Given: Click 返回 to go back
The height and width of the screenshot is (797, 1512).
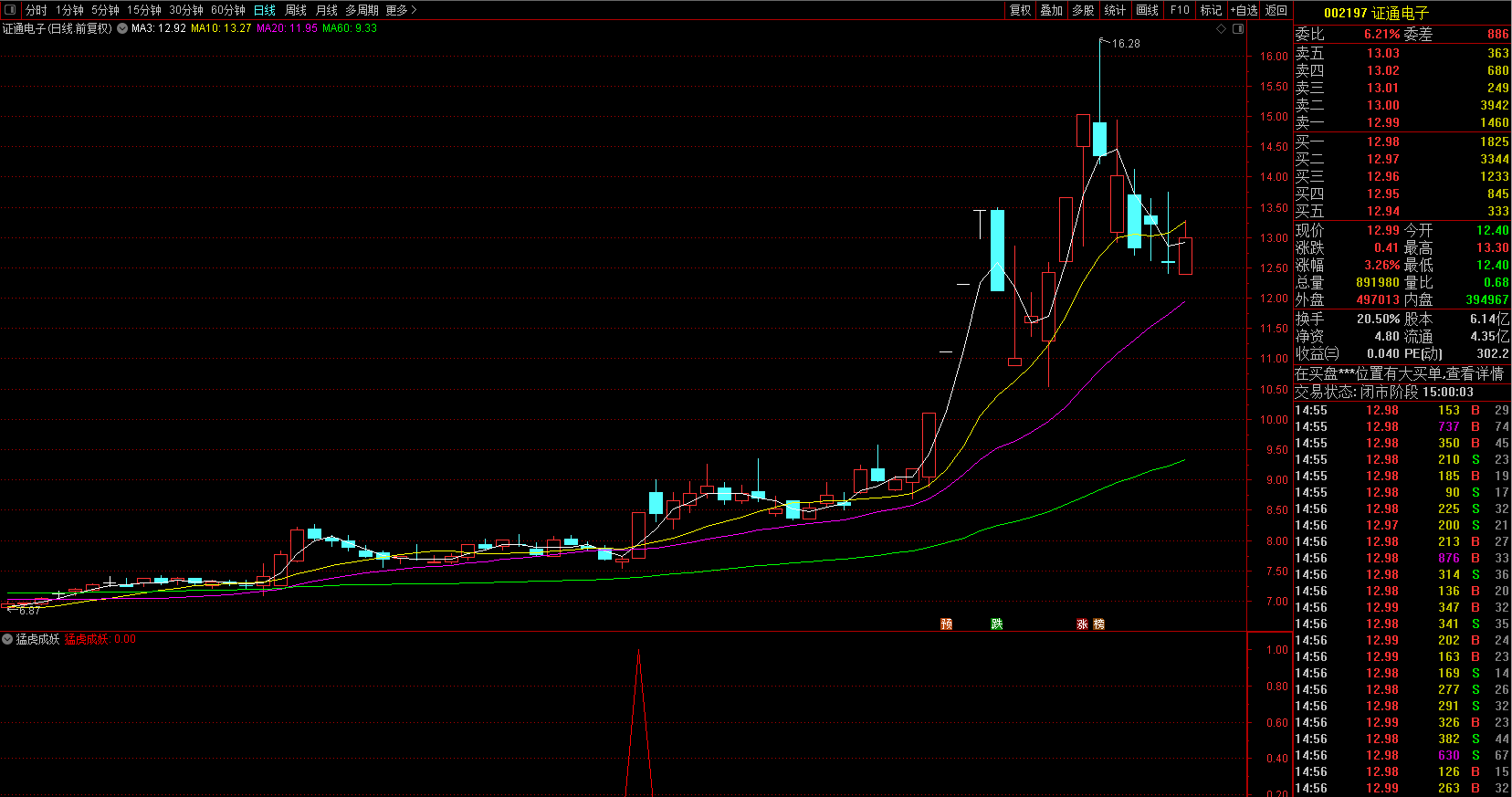Looking at the screenshot, I should 1276,10.
